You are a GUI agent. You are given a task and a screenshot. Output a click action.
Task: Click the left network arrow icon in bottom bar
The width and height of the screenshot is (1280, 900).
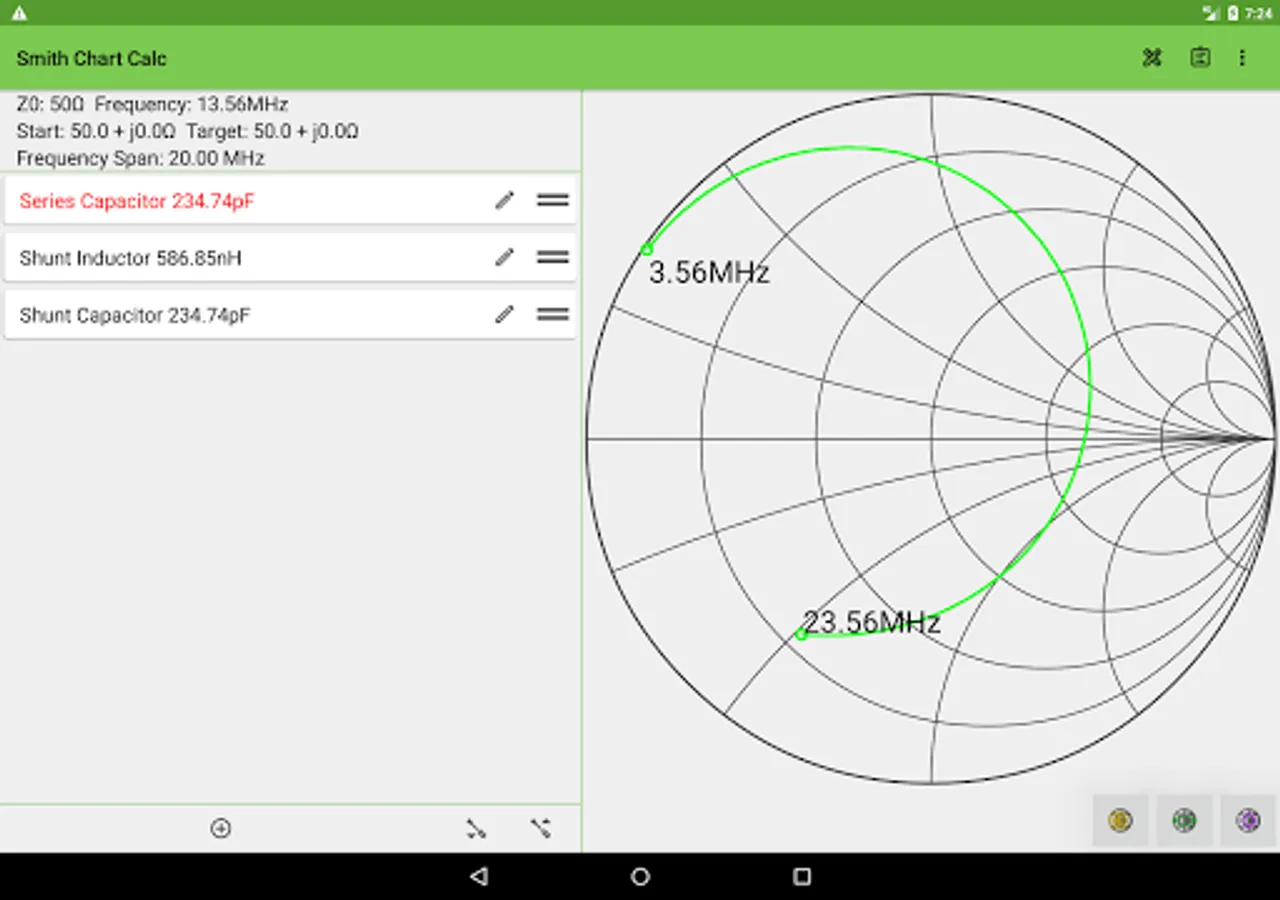point(476,828)
